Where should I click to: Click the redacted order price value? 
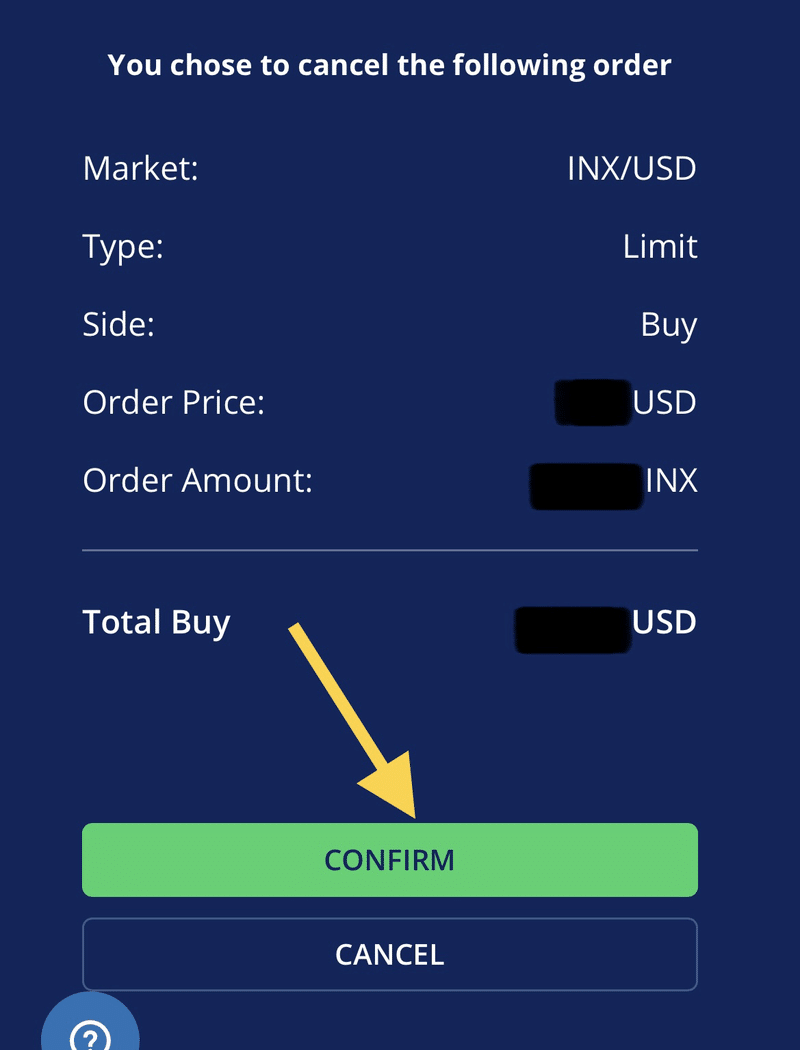click(593, 403)
